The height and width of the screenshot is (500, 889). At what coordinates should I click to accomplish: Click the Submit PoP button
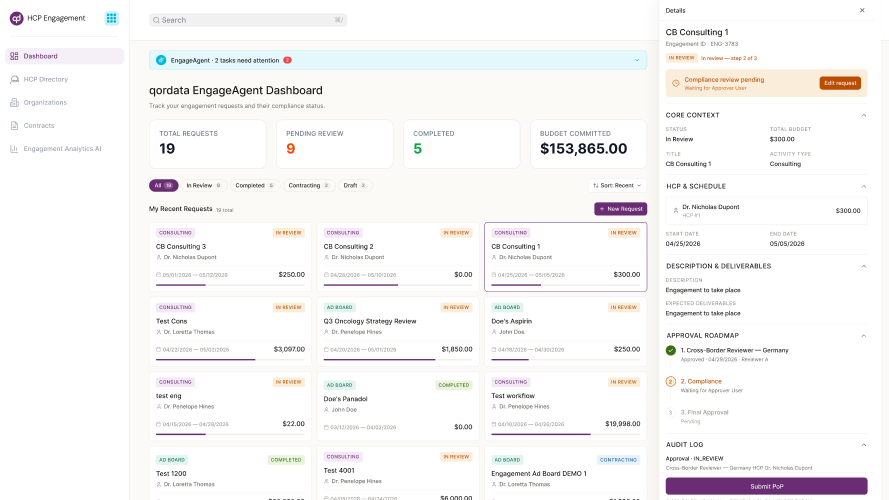coord(766,486)
